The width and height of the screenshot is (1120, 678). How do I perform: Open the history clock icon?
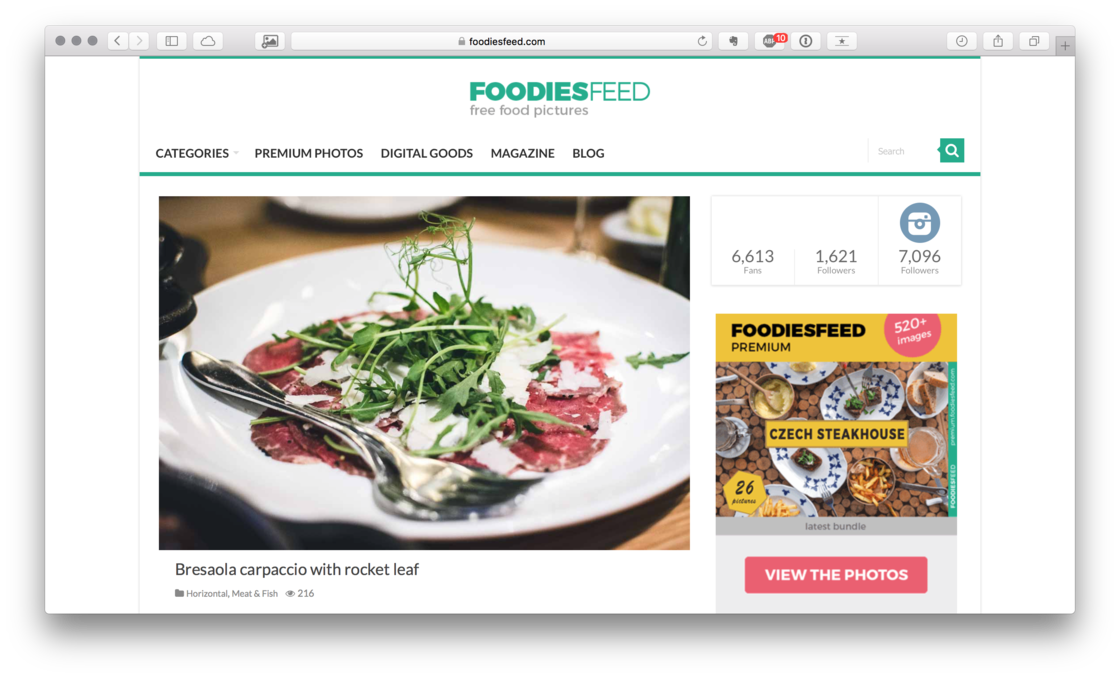961,41
